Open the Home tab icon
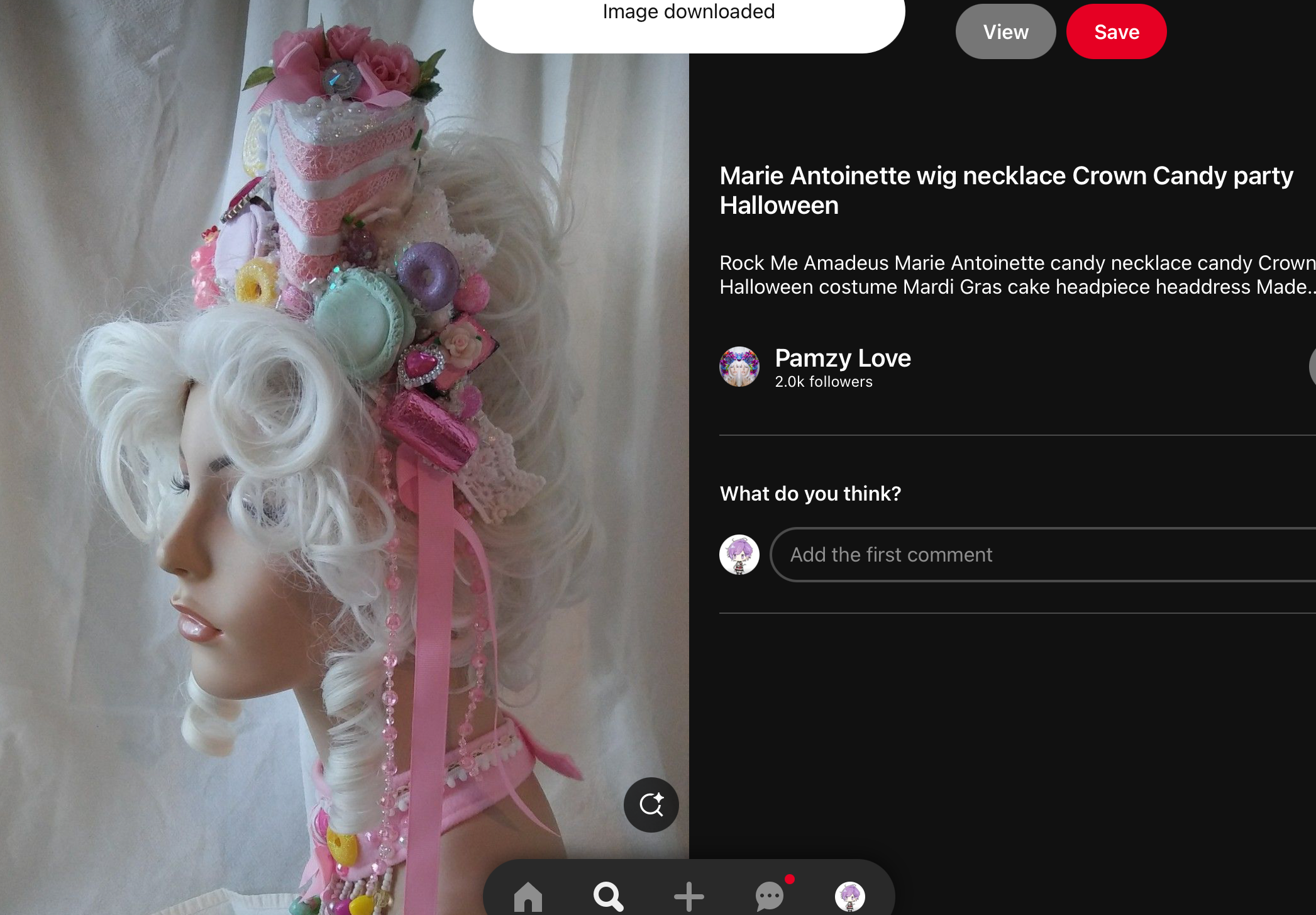The width and height of the screenshot is (1316, 915). coord(528,896)
